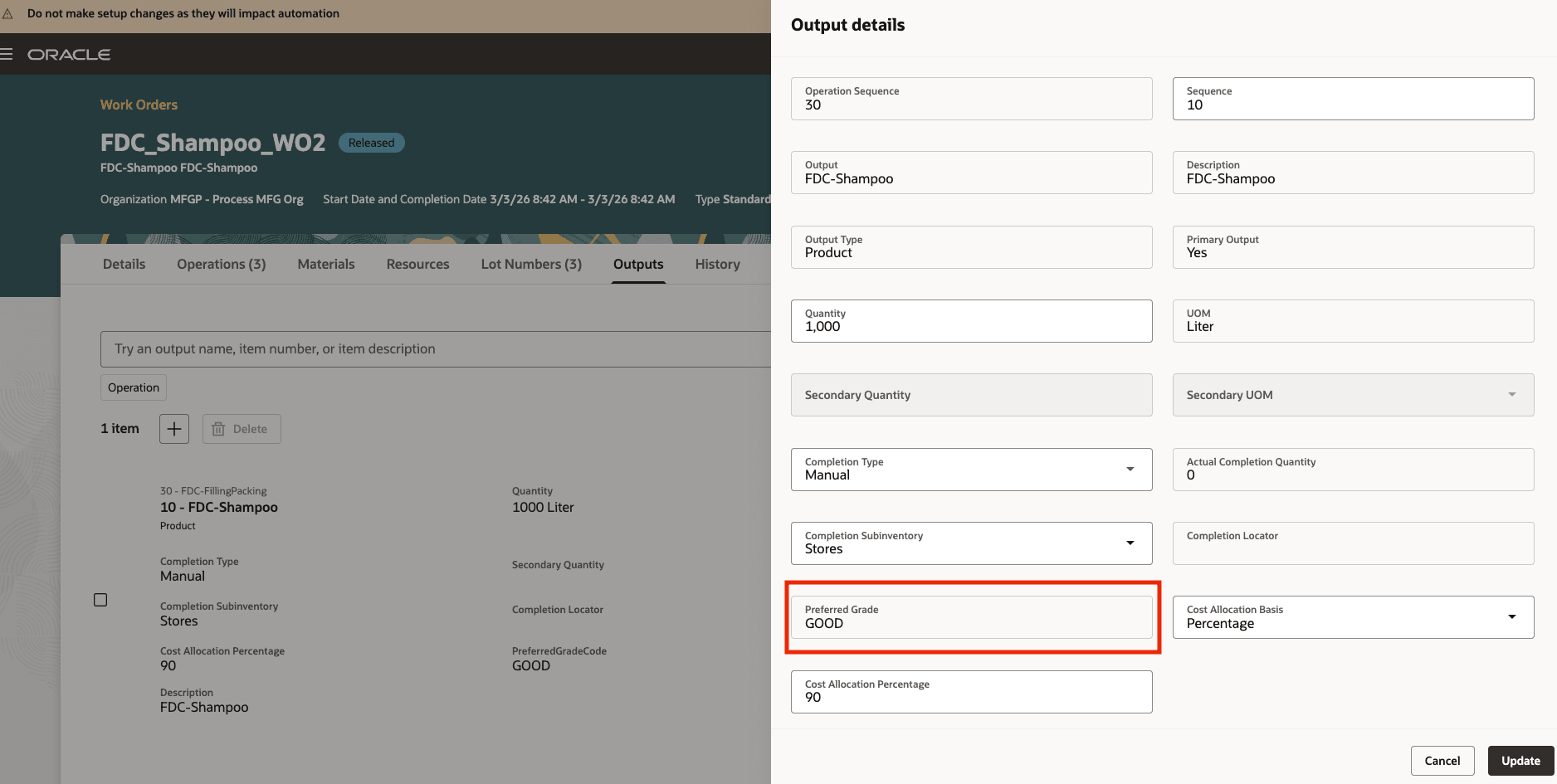1557x784 pixels.
Task: Go to the Lot Numbers (3) tab
Action: tap(531, 264)
